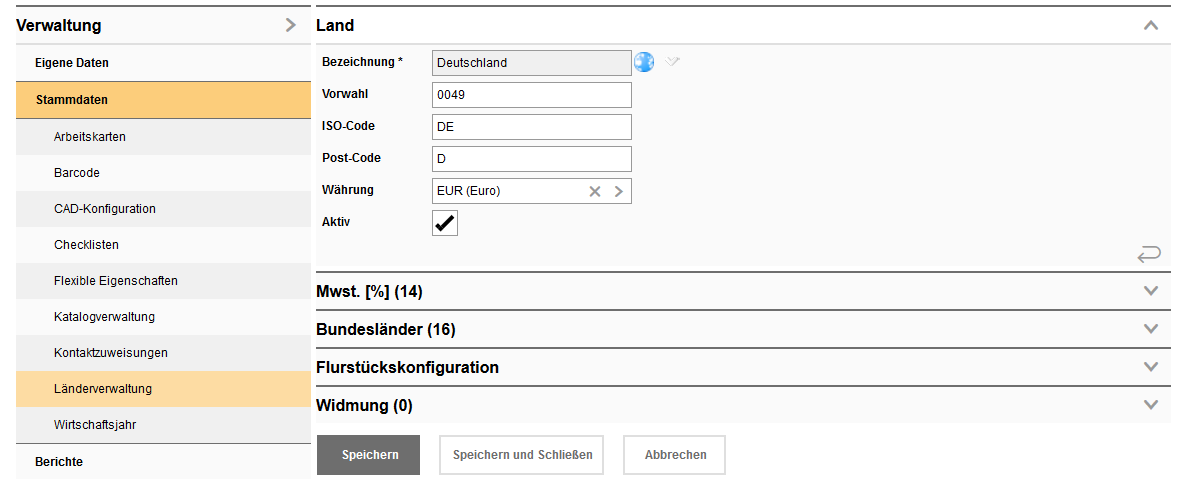1186x479 pixels.
Task: Click the Speichern button
Action: coord(368,455)
